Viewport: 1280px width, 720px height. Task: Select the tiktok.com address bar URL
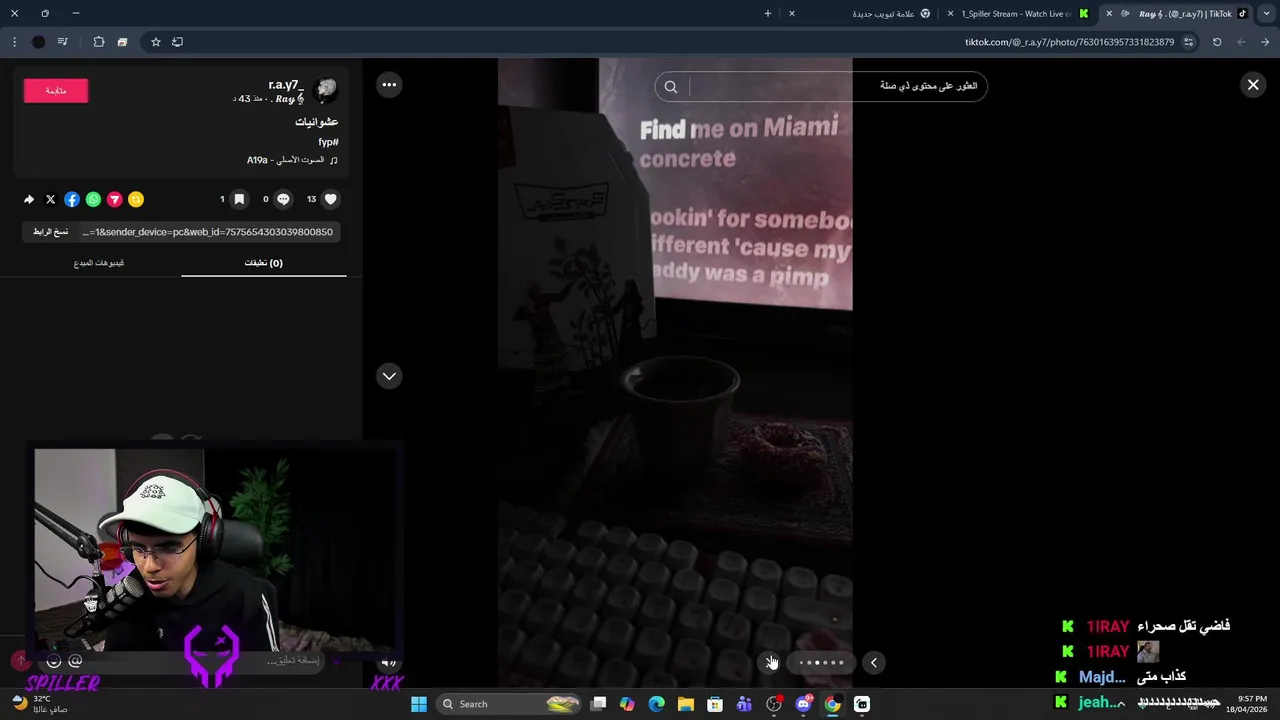1069,42
